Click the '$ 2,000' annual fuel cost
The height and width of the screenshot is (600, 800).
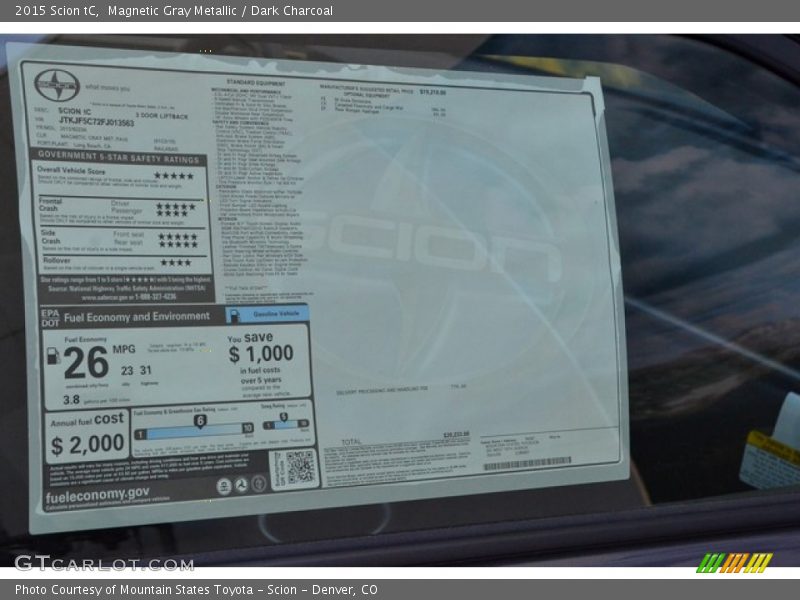[x=87, y=444]
